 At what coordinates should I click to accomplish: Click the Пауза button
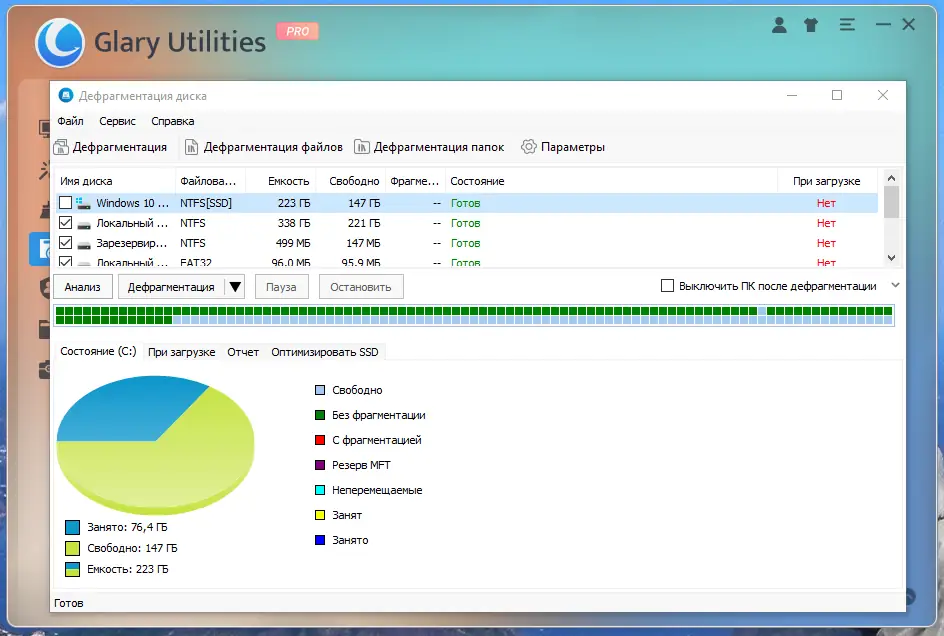point(281,287)
